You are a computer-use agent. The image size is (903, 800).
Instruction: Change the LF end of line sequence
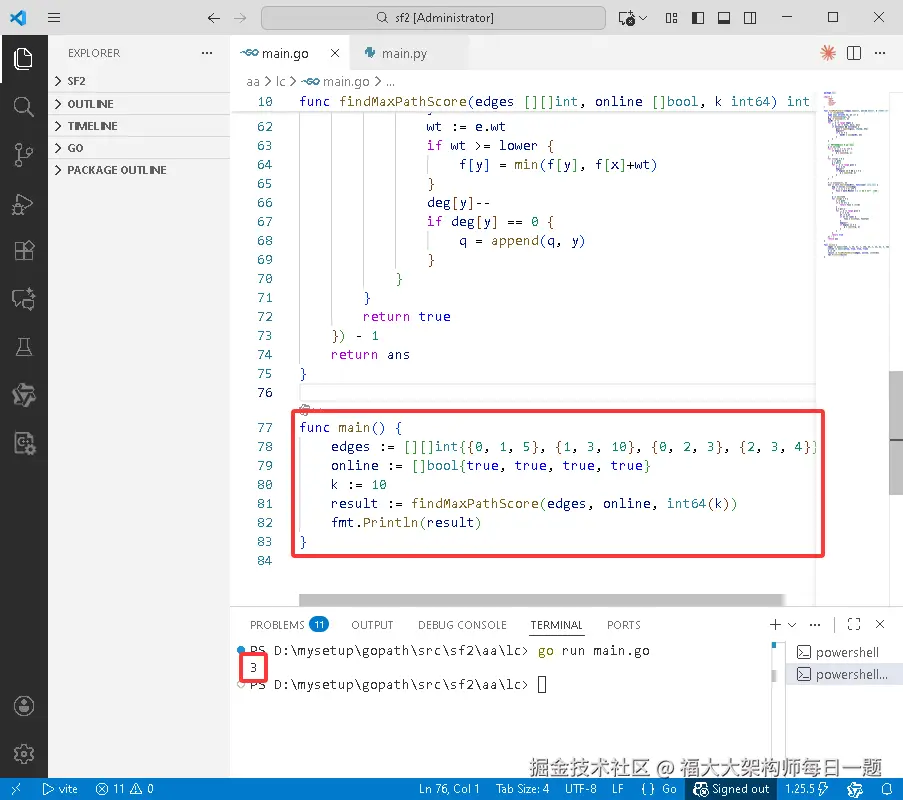pyautogui.click(x=617, y=788)
